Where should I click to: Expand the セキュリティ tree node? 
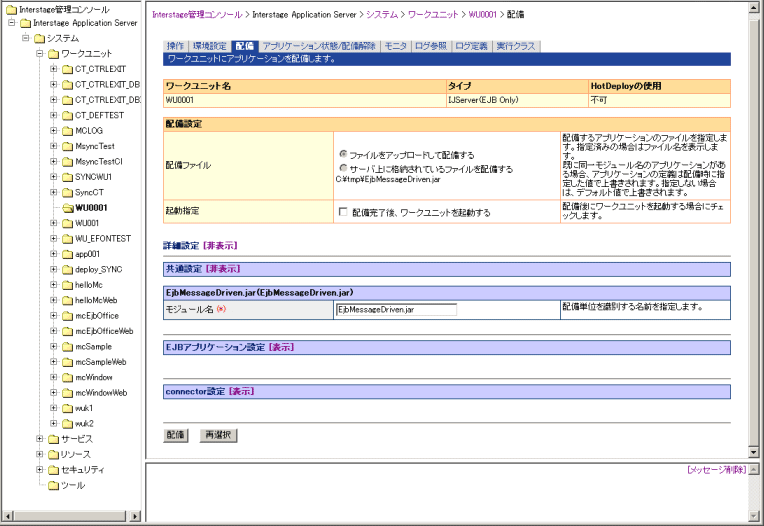40,469
